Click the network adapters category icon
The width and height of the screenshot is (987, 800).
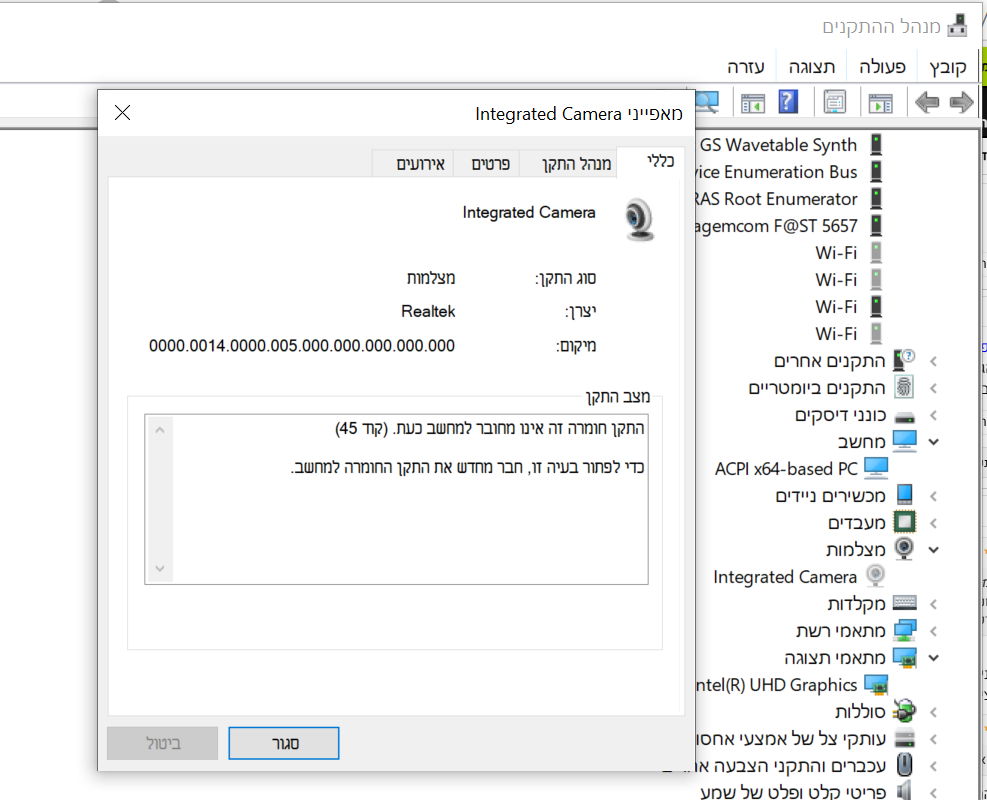coord(905,630)
